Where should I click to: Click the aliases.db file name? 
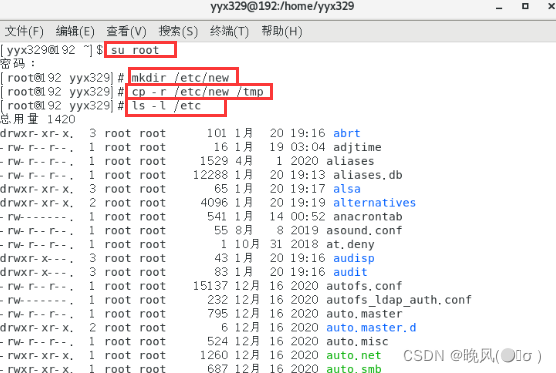click(368, 175)
